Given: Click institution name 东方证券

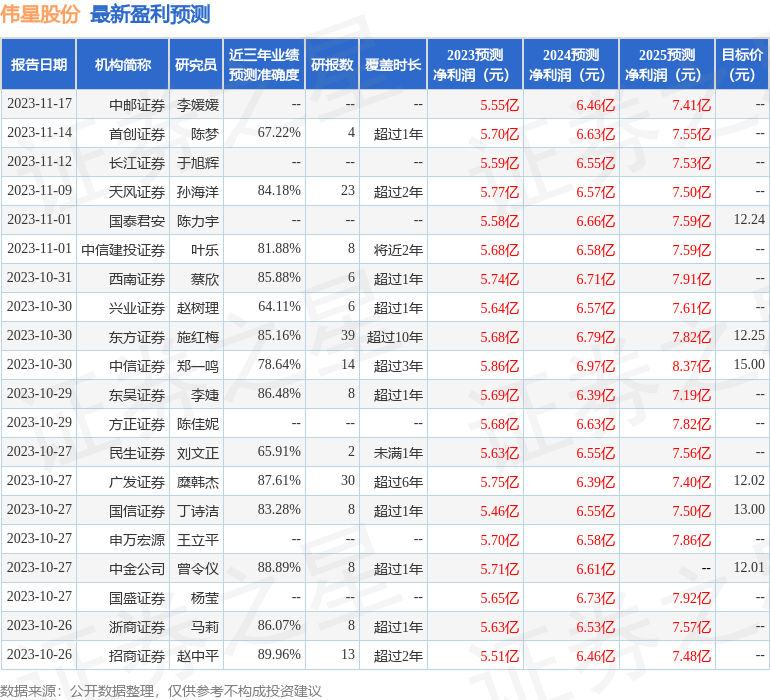Looking at the screenshot, I should click(x=137, y=337).
